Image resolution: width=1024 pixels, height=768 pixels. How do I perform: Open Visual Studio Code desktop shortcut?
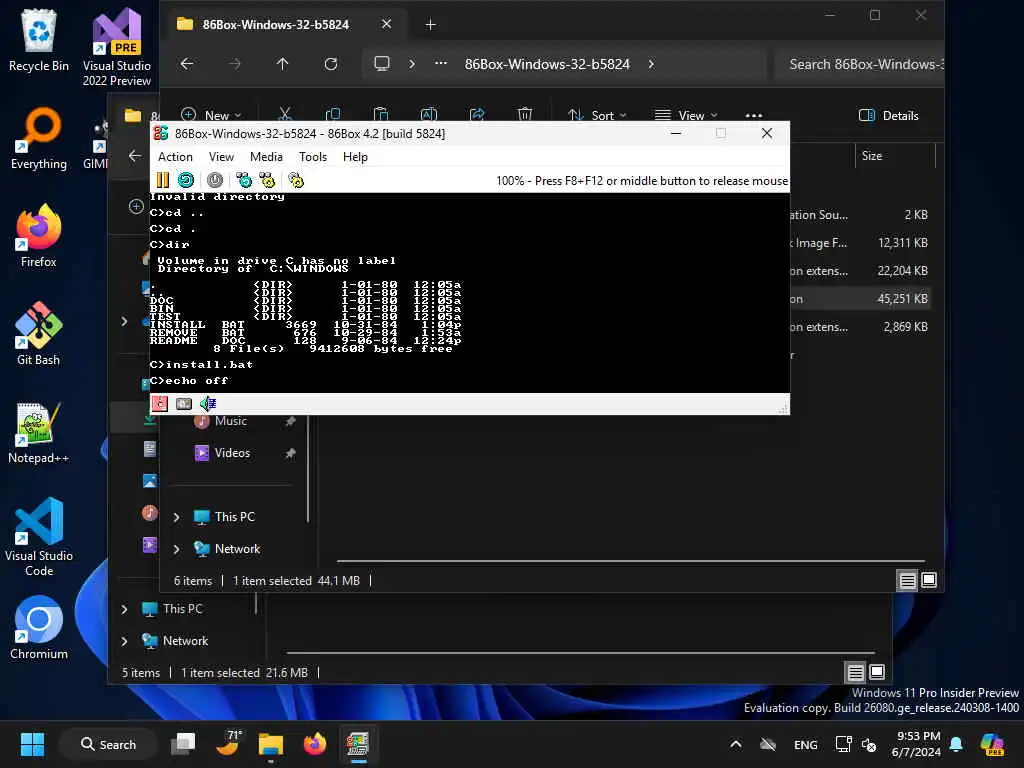point(39,537)
